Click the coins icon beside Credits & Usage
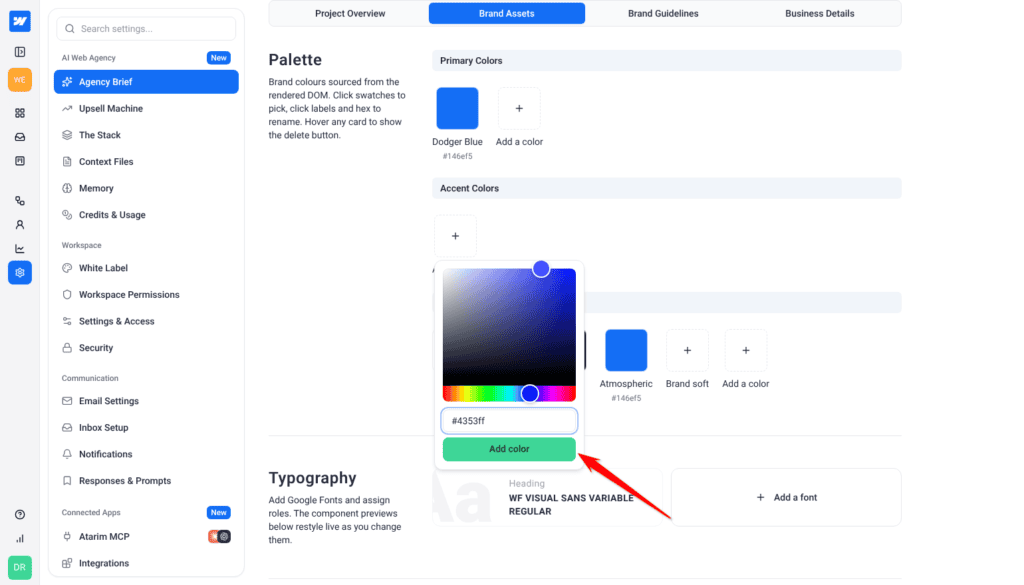Screen dimensions: 1024x585 [x=67, y=215]
